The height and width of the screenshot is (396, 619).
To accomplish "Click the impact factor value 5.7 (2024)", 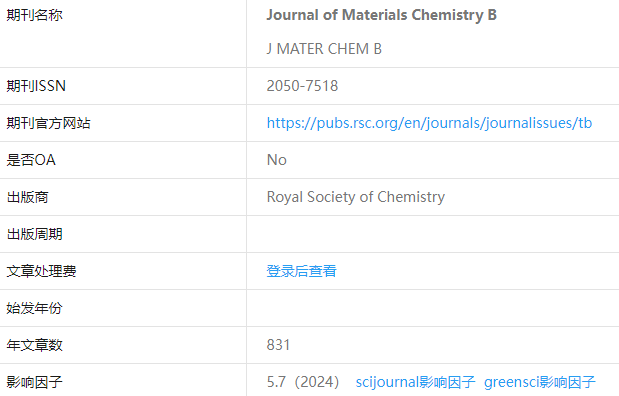I will pyautogui.click(x=303, y=382).
